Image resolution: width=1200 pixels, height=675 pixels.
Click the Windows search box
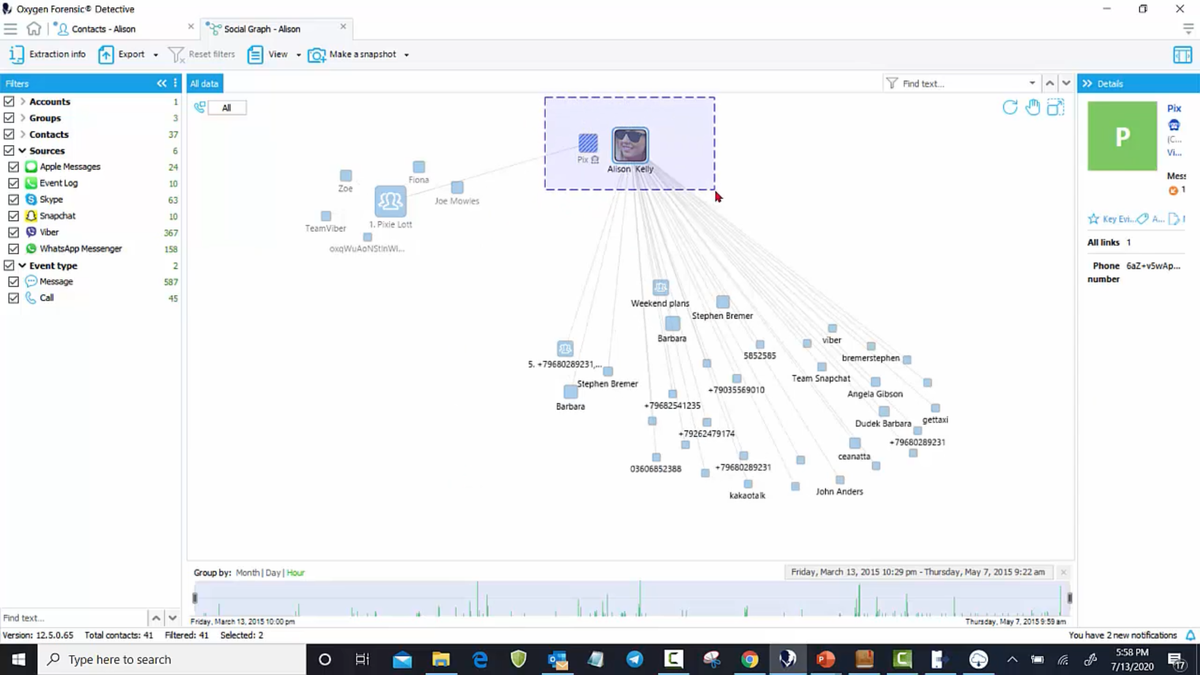pos(172,659)
